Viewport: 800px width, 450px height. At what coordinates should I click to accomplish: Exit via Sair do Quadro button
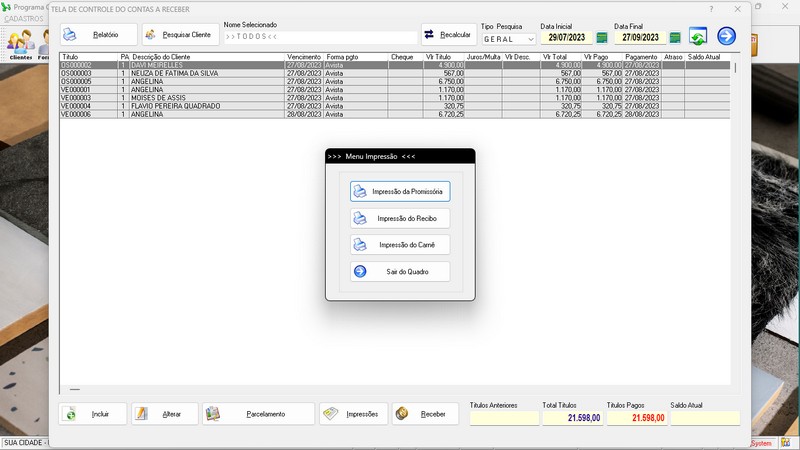pos(400,271)
